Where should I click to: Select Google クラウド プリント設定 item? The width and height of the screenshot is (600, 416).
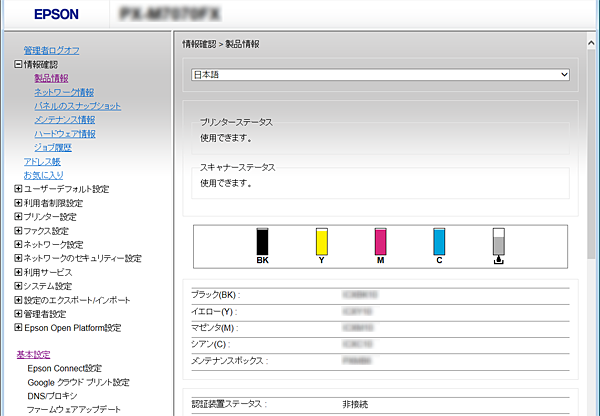[x=78, y=382]
